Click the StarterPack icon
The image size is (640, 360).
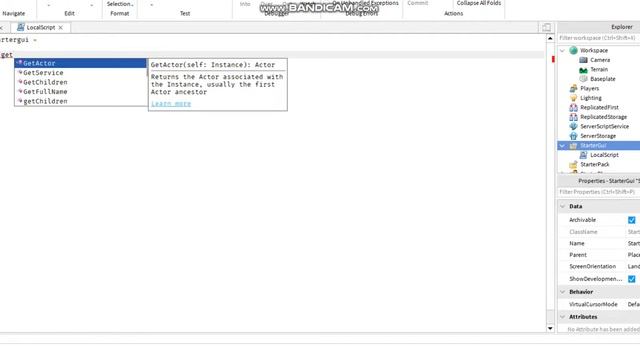573,164
